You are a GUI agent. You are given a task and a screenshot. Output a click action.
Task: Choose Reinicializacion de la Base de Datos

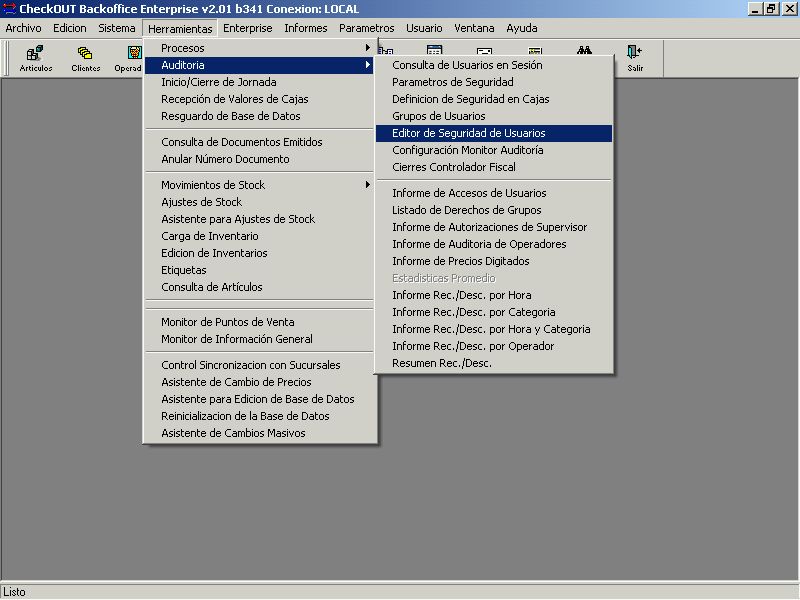click(259, 416)
